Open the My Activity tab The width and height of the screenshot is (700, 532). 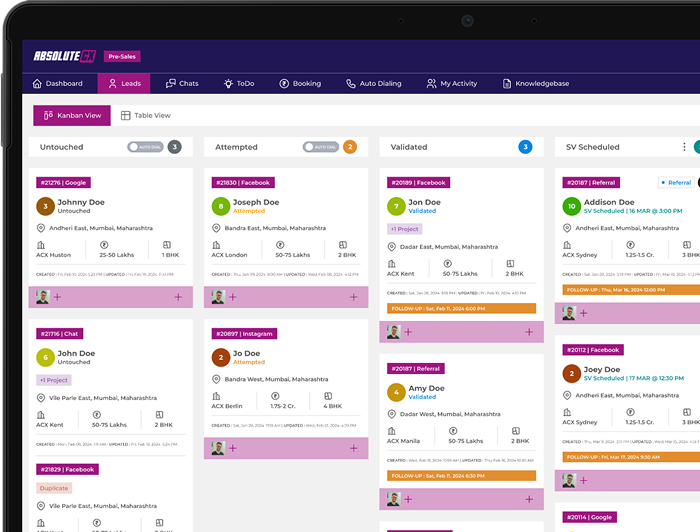click(452, 83)
